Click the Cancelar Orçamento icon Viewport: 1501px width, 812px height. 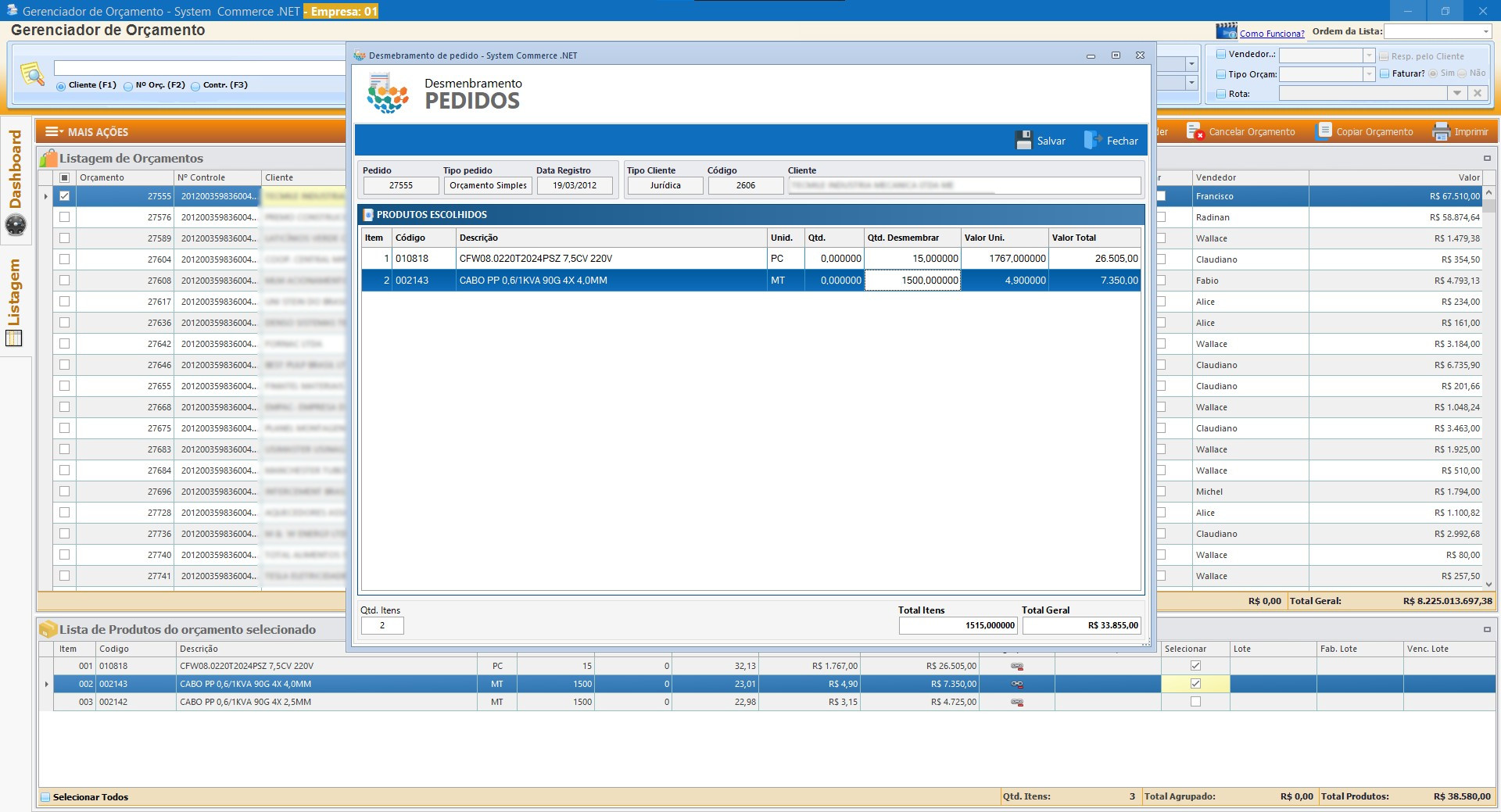(x=1195, y=131)
